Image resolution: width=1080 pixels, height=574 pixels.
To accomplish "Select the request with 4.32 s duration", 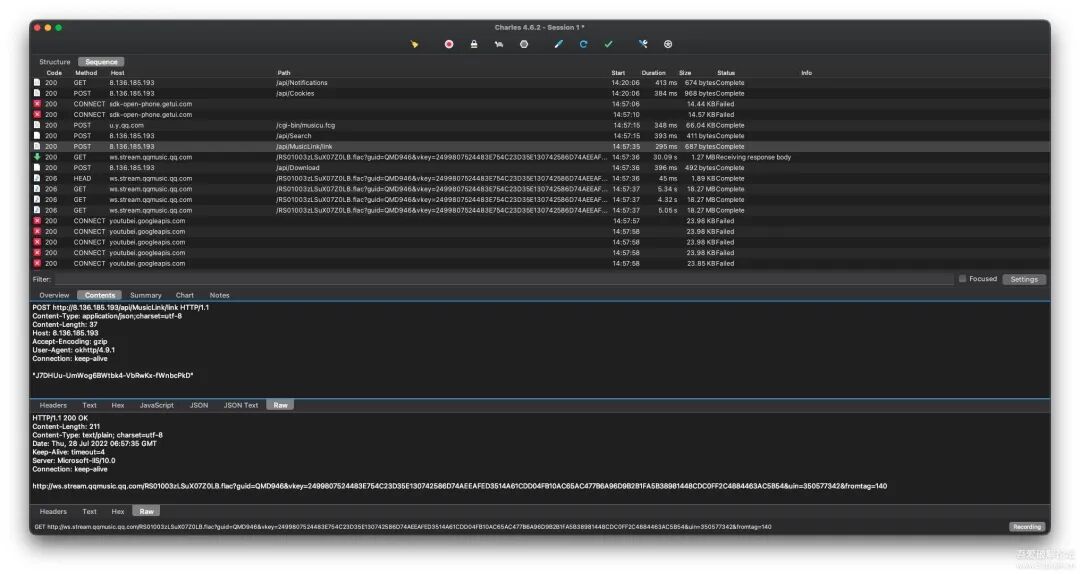I will pos(540,200).
